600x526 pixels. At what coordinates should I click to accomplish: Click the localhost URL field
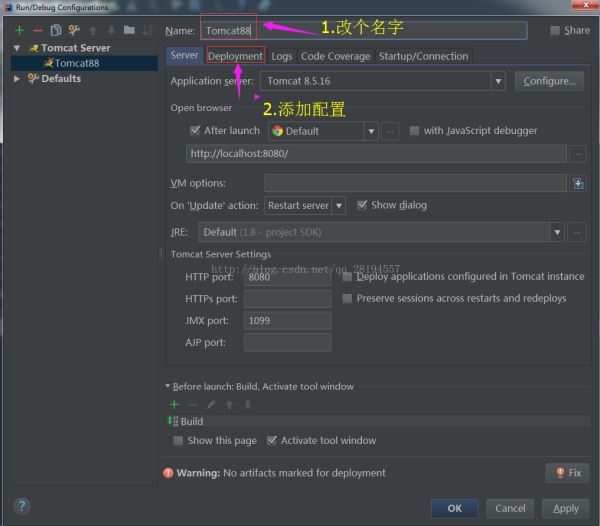[376, 154]
